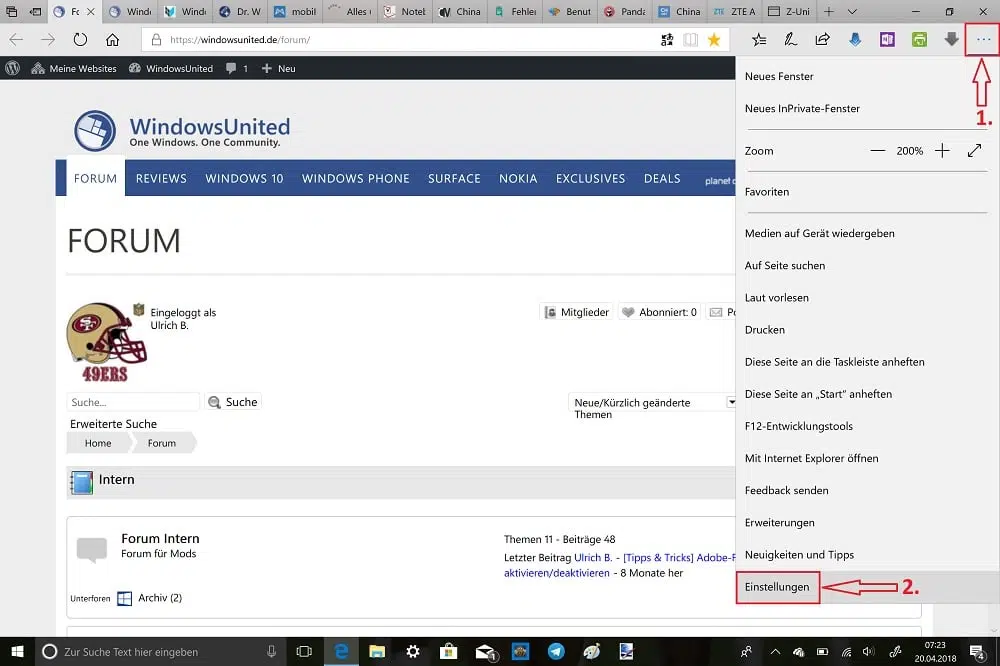Click the Mitglieder button
Viewport: 1000px width, 666px height.
pyautogui.click(x=577, y=312)
